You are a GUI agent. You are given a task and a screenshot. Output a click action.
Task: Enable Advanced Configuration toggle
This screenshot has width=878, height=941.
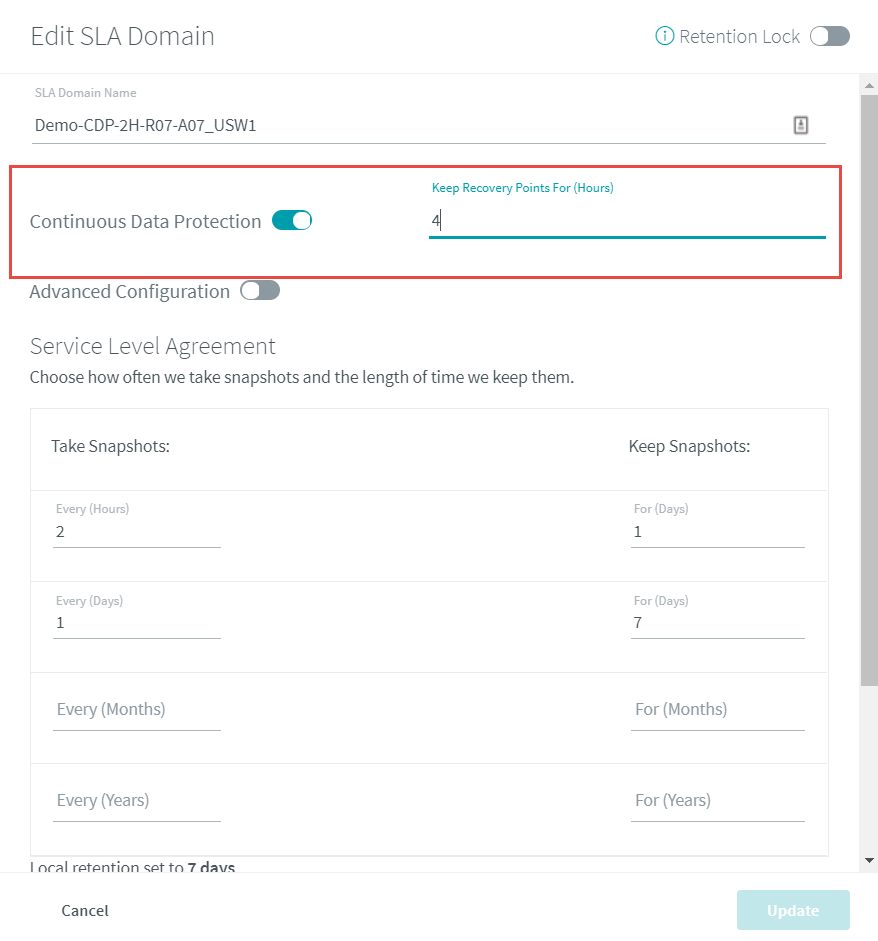click(260, 290)
